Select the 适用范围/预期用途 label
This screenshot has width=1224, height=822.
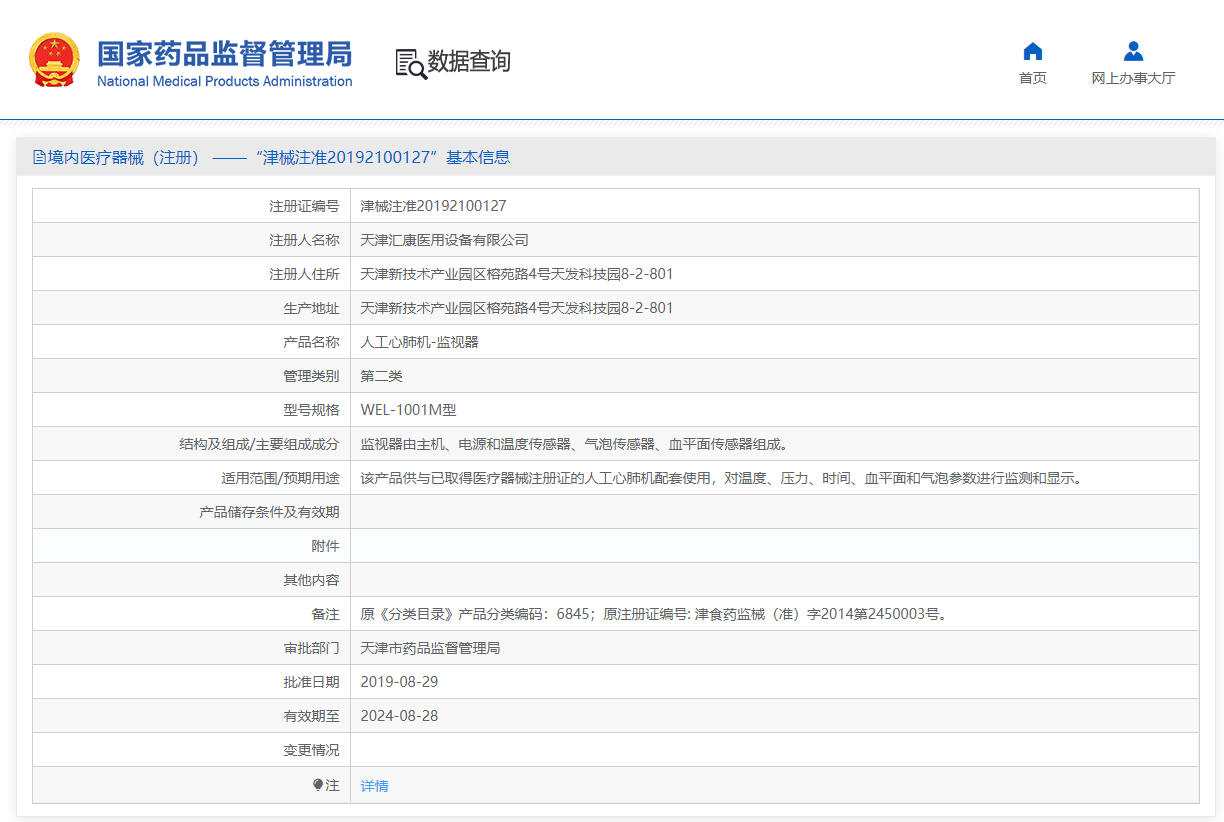[280, 478]
